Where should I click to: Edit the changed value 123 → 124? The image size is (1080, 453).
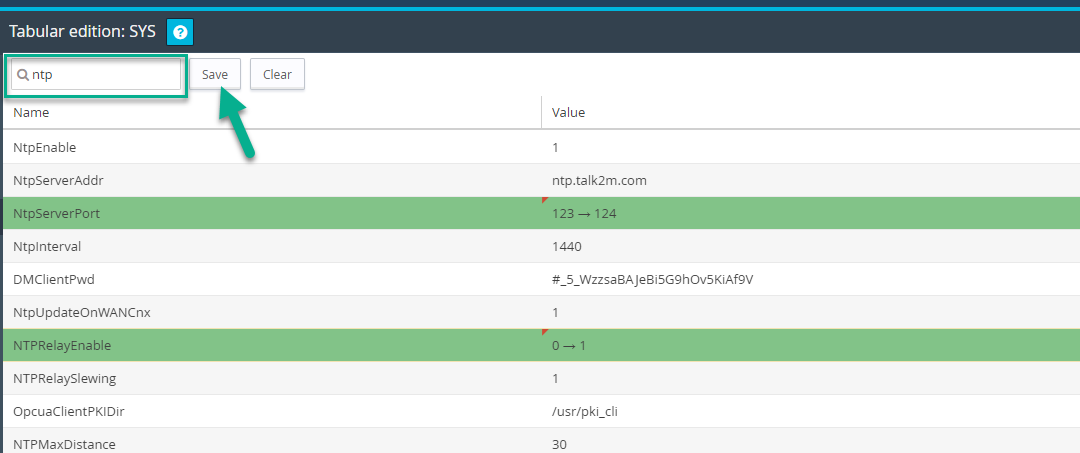point(584,213)
